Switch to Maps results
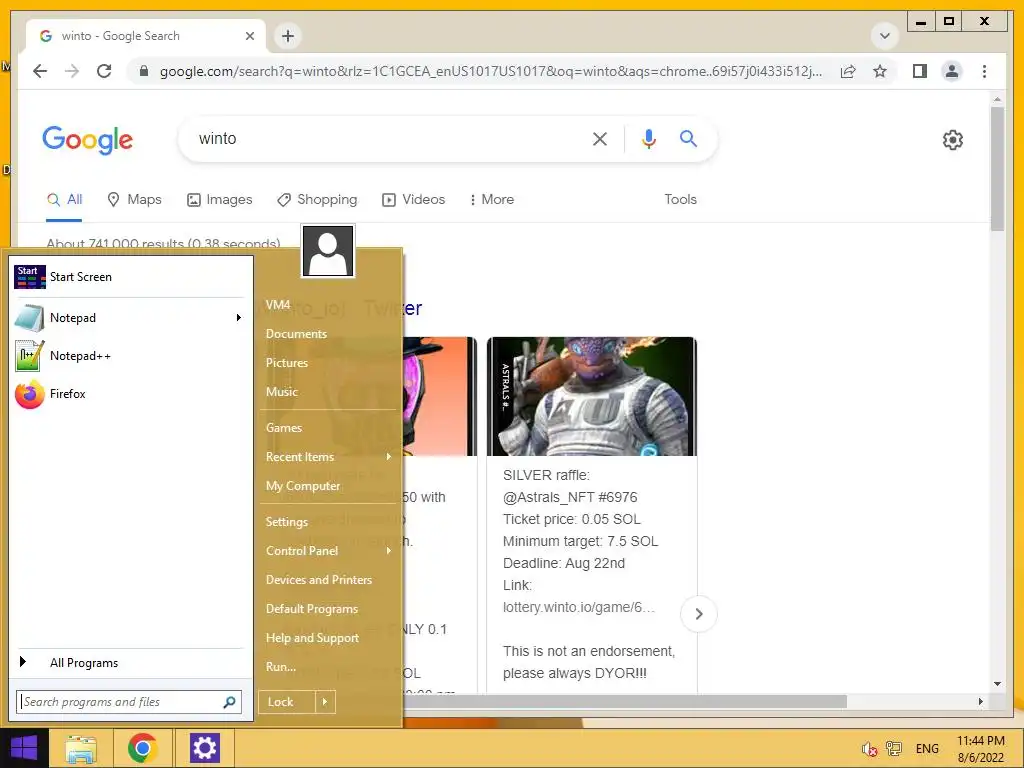This screenshot has width=1024, height=768. coord(135,199)
